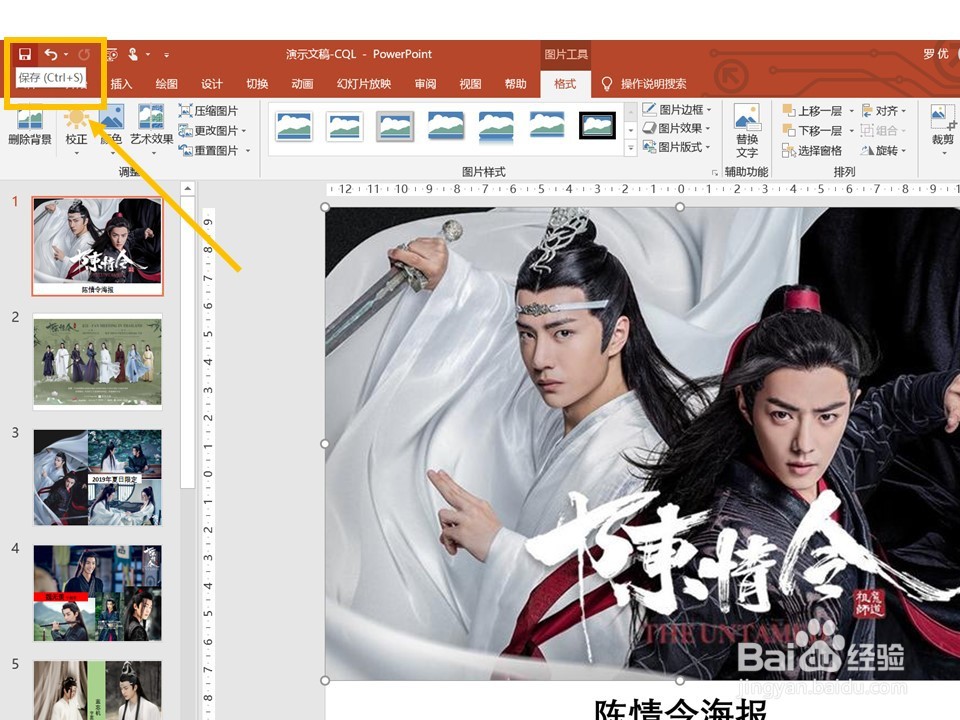Click the 陈情令海报 caption text on slide
The width and height of the screenshot is (960, 720).
(681, 708)
